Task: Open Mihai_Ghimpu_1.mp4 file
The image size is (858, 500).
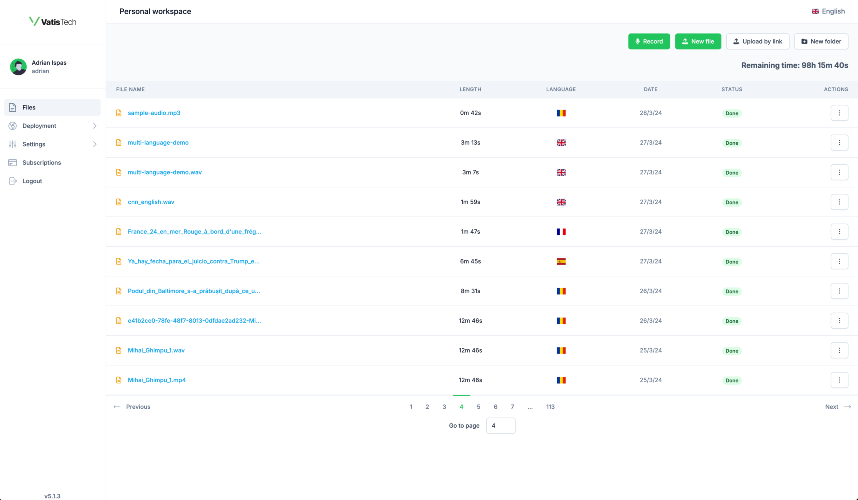Action: click(156, 380)
